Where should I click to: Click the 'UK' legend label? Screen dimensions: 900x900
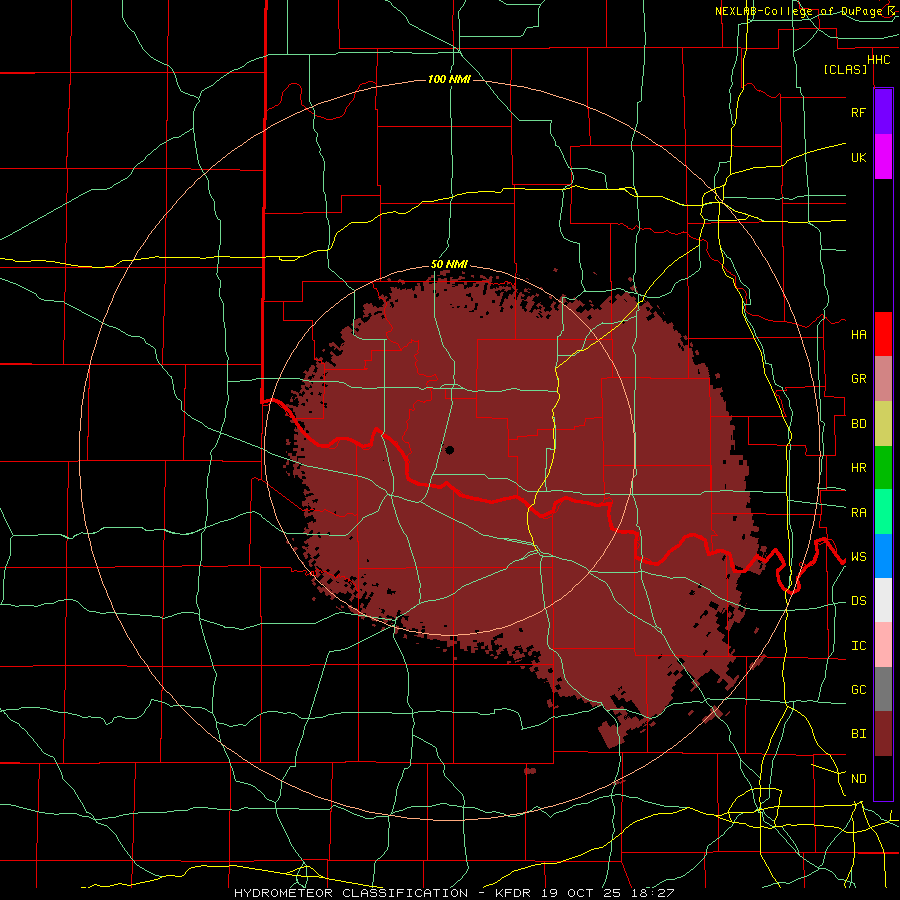[858, 157]
